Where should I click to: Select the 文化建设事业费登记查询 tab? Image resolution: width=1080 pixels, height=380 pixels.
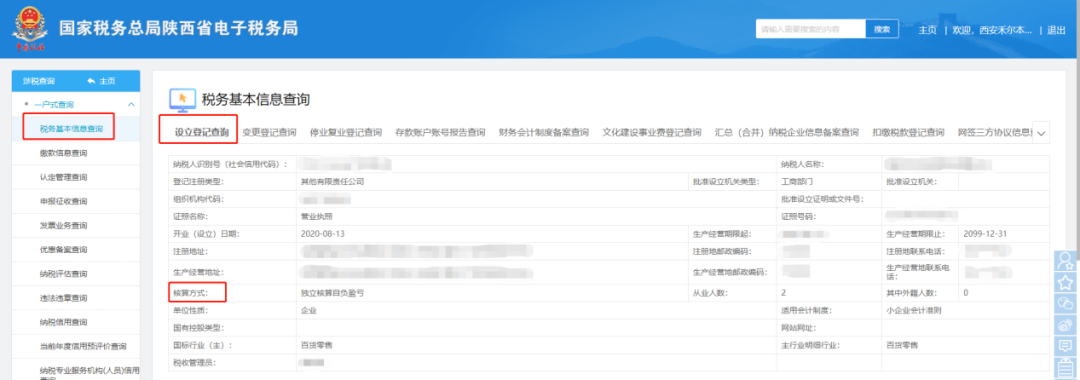(652, 132)
